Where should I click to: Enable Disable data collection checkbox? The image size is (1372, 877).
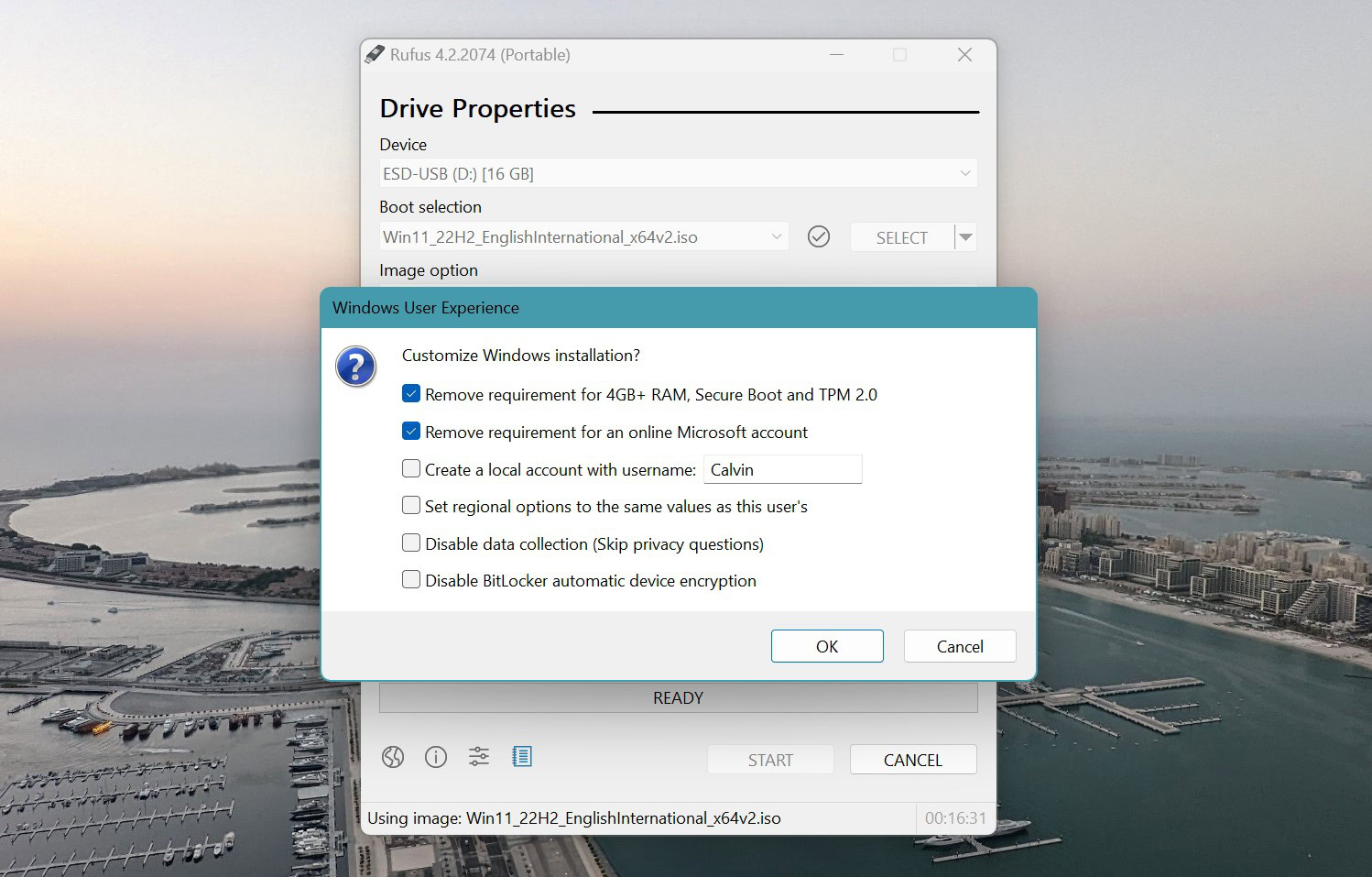[x=411, y=543]
